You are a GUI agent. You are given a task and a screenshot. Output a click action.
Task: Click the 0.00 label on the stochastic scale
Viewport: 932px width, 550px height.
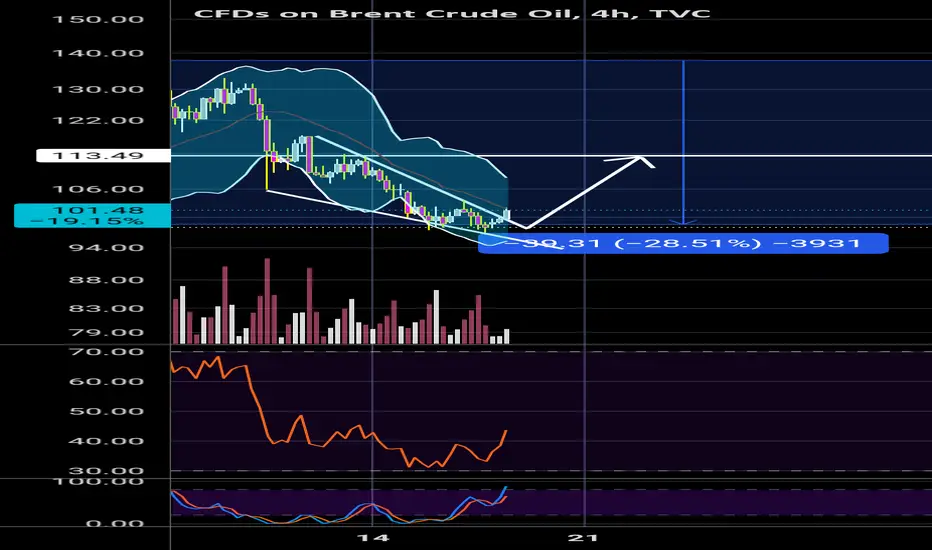pyautogui.click(x=115, y=523)
